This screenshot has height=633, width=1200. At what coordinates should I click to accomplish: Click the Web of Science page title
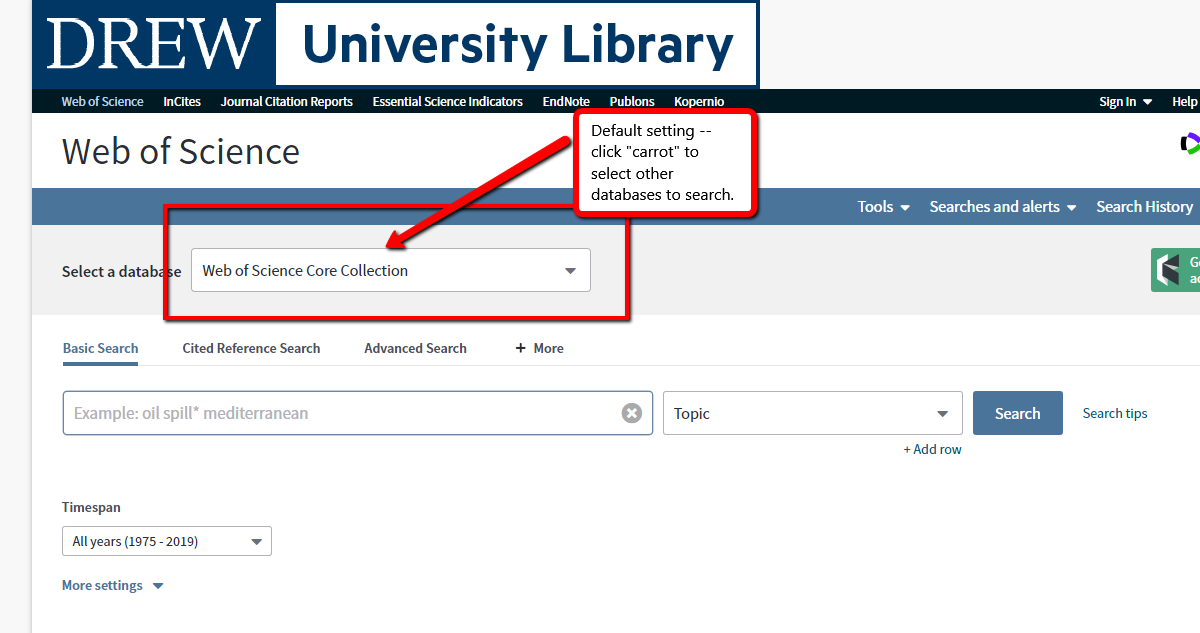point(181,152)
